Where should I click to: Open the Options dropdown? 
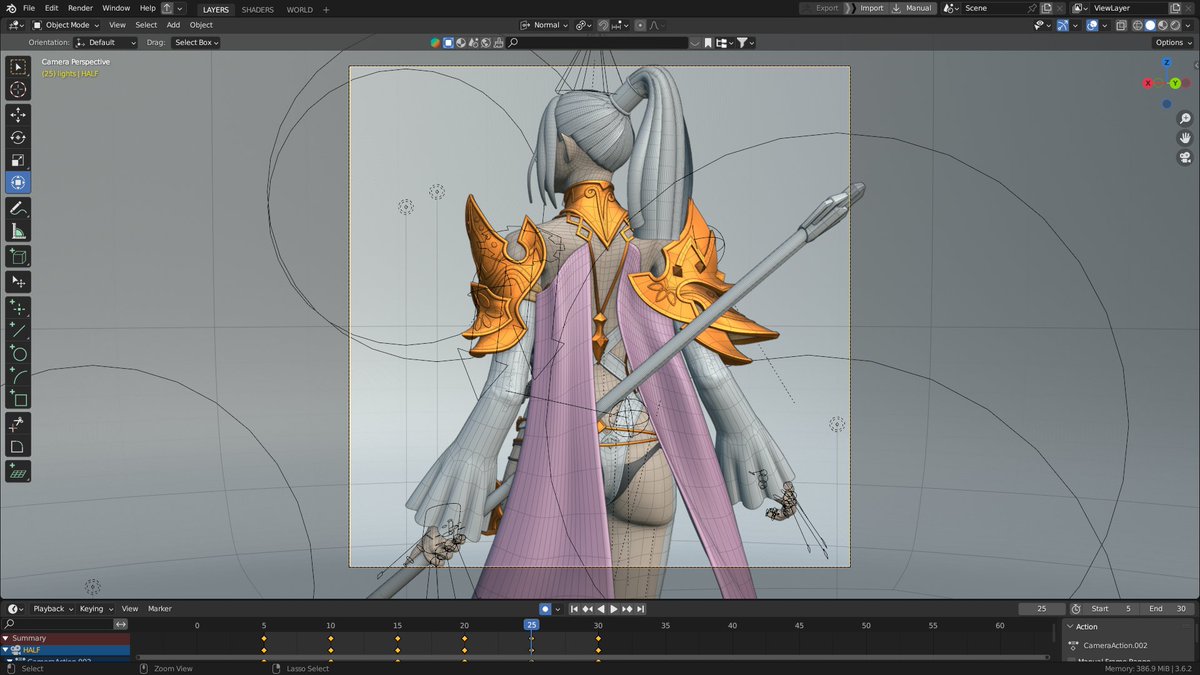point(1173,42)
